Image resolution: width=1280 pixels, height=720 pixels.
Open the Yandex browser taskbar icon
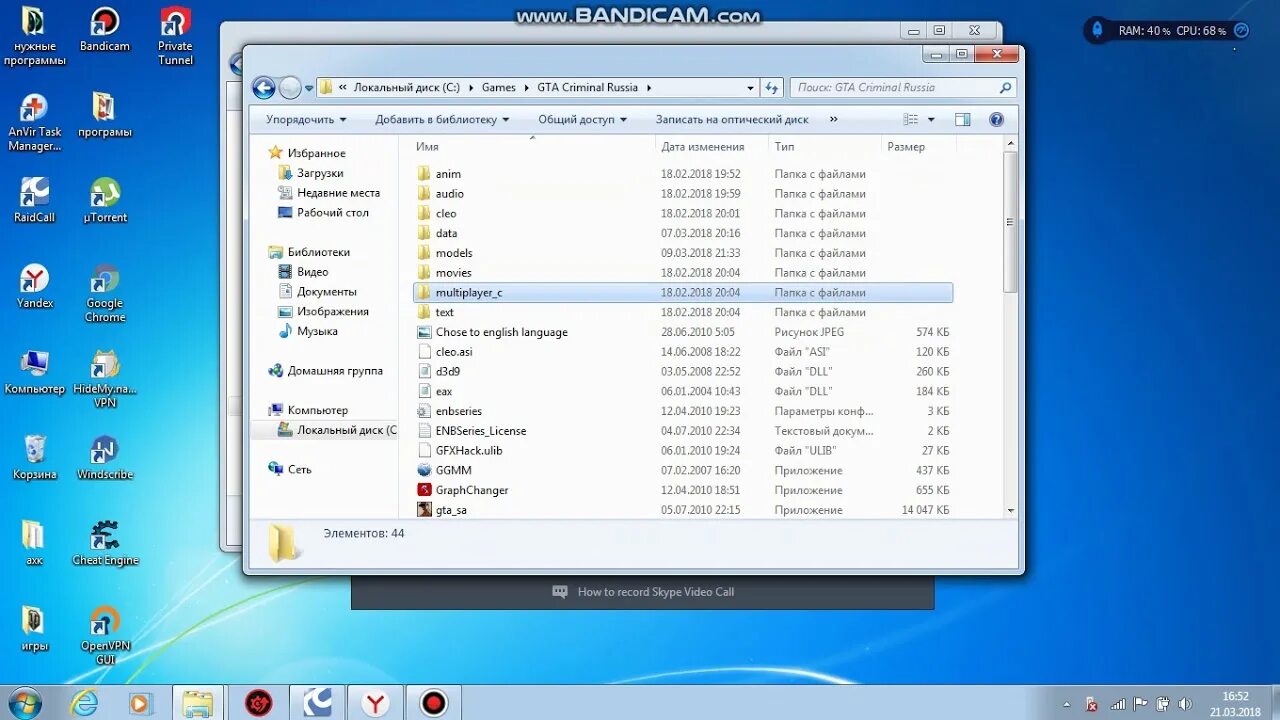(375, 703)
